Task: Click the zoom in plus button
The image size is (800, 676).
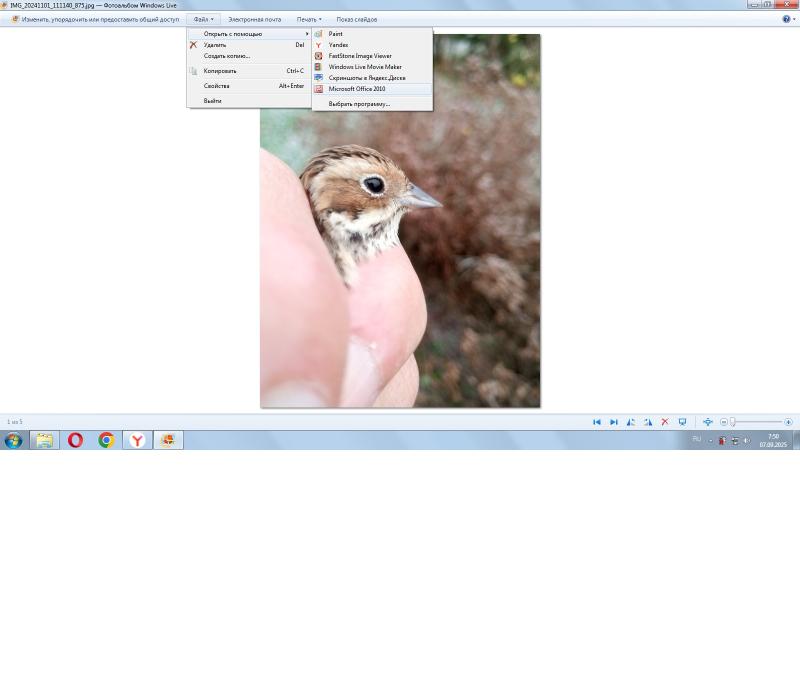Action: point(788,422)
